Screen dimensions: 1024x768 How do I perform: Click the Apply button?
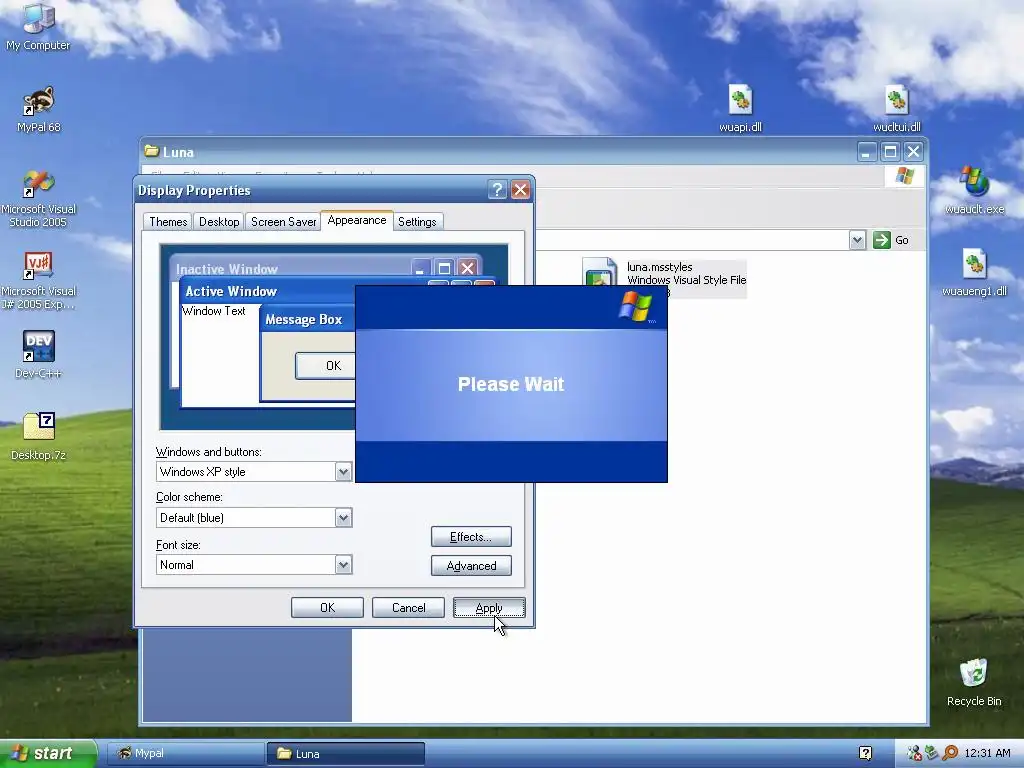click(489, 607)
